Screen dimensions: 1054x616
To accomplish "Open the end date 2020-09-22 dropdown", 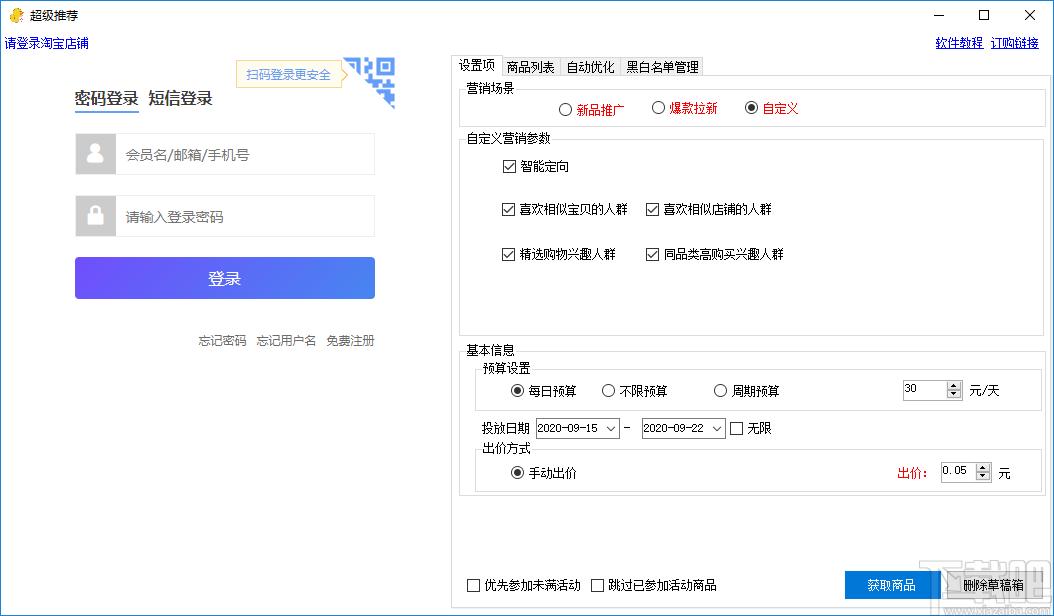I will coord(717,428).
